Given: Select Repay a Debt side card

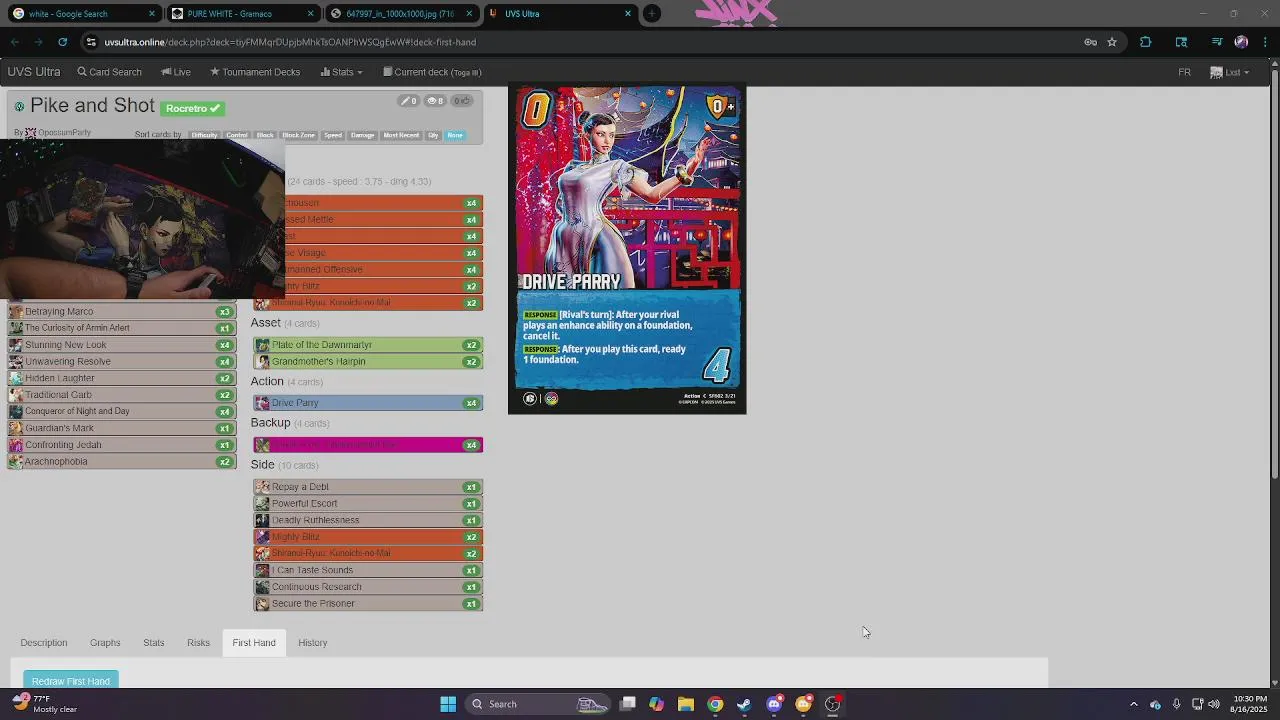Looking at the screenshot, I should [367, 487].
